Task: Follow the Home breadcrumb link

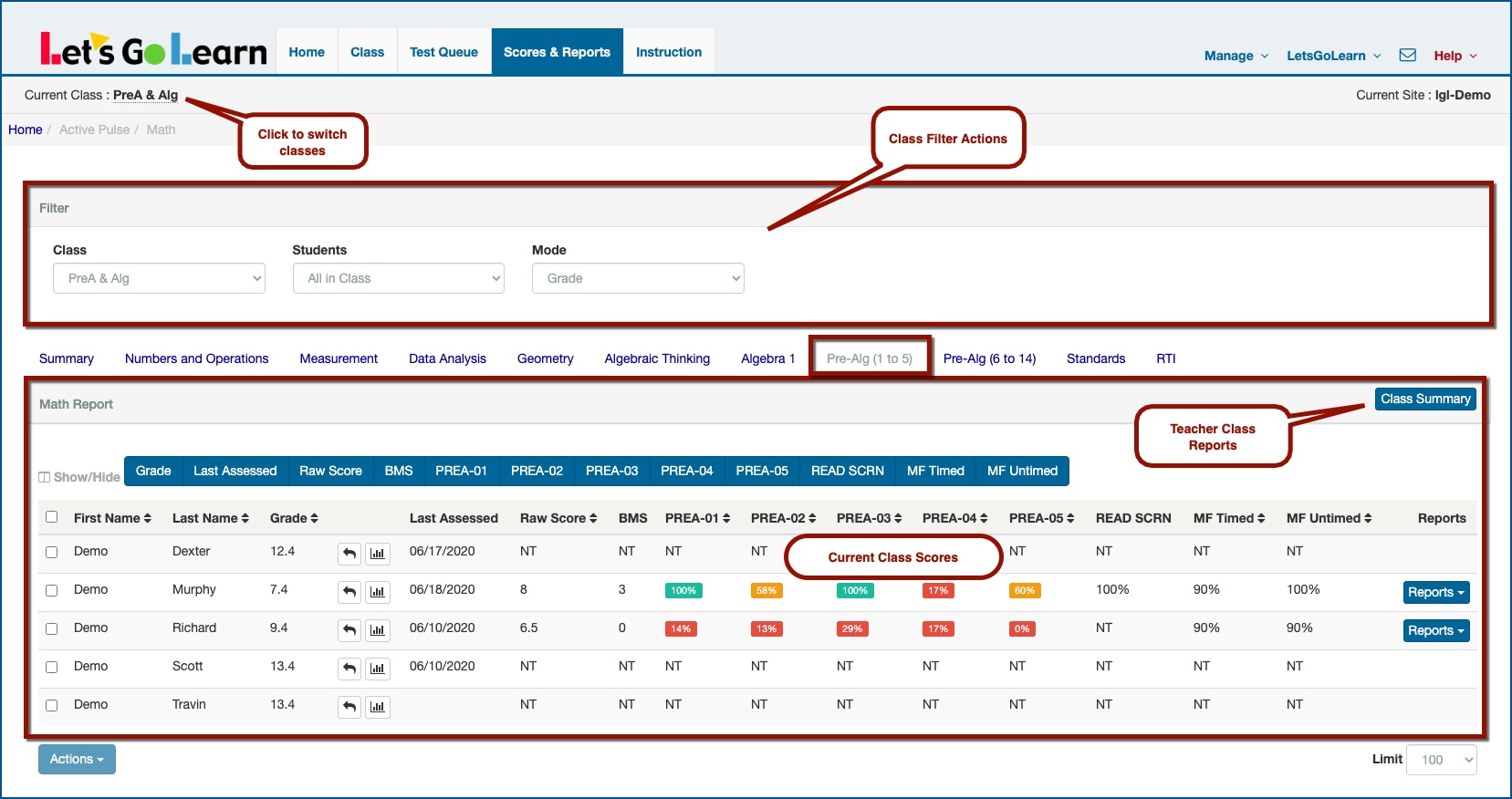Action: click(26, 130)
